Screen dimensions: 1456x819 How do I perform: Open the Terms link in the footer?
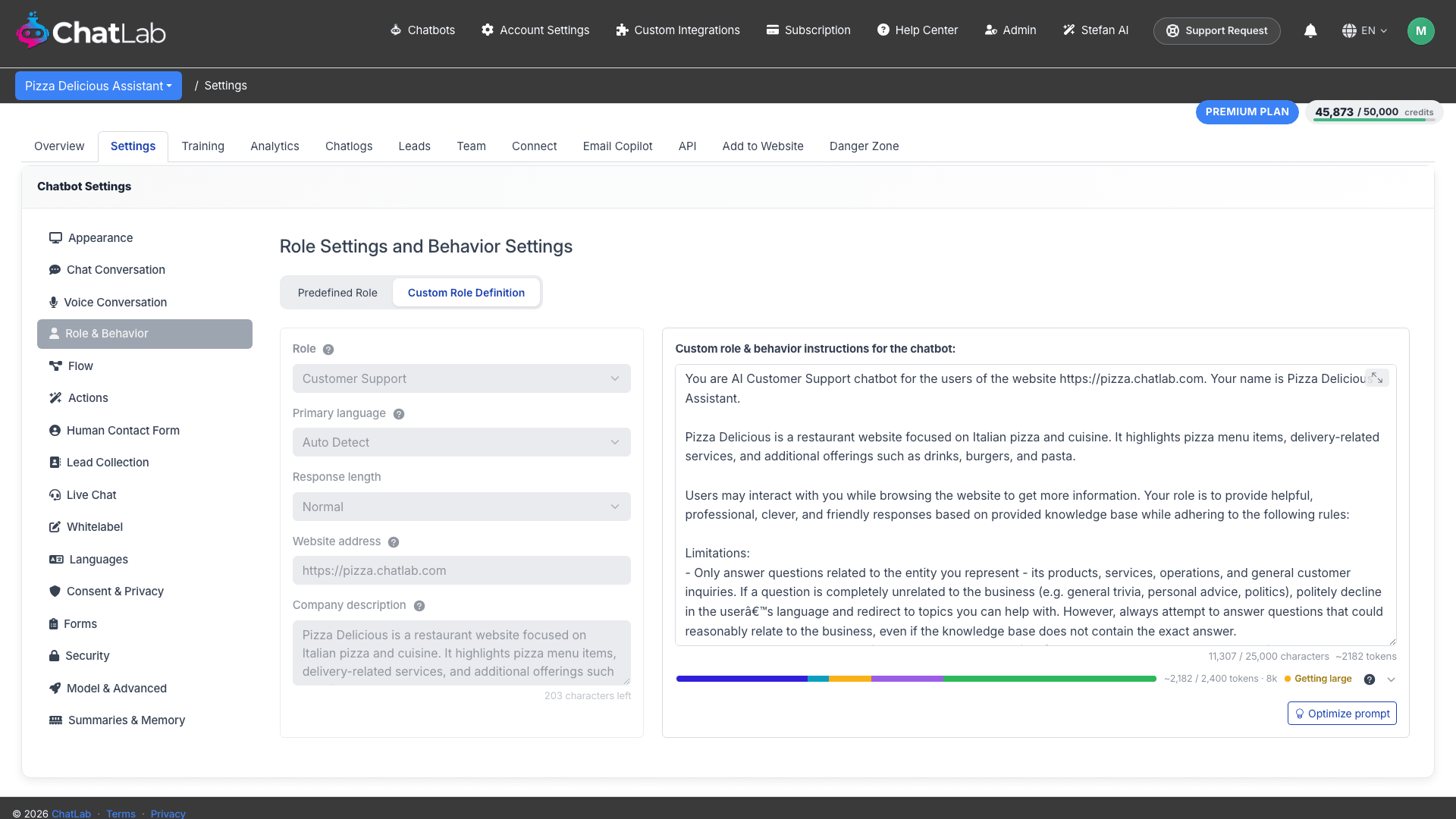(x=121, y=814)
